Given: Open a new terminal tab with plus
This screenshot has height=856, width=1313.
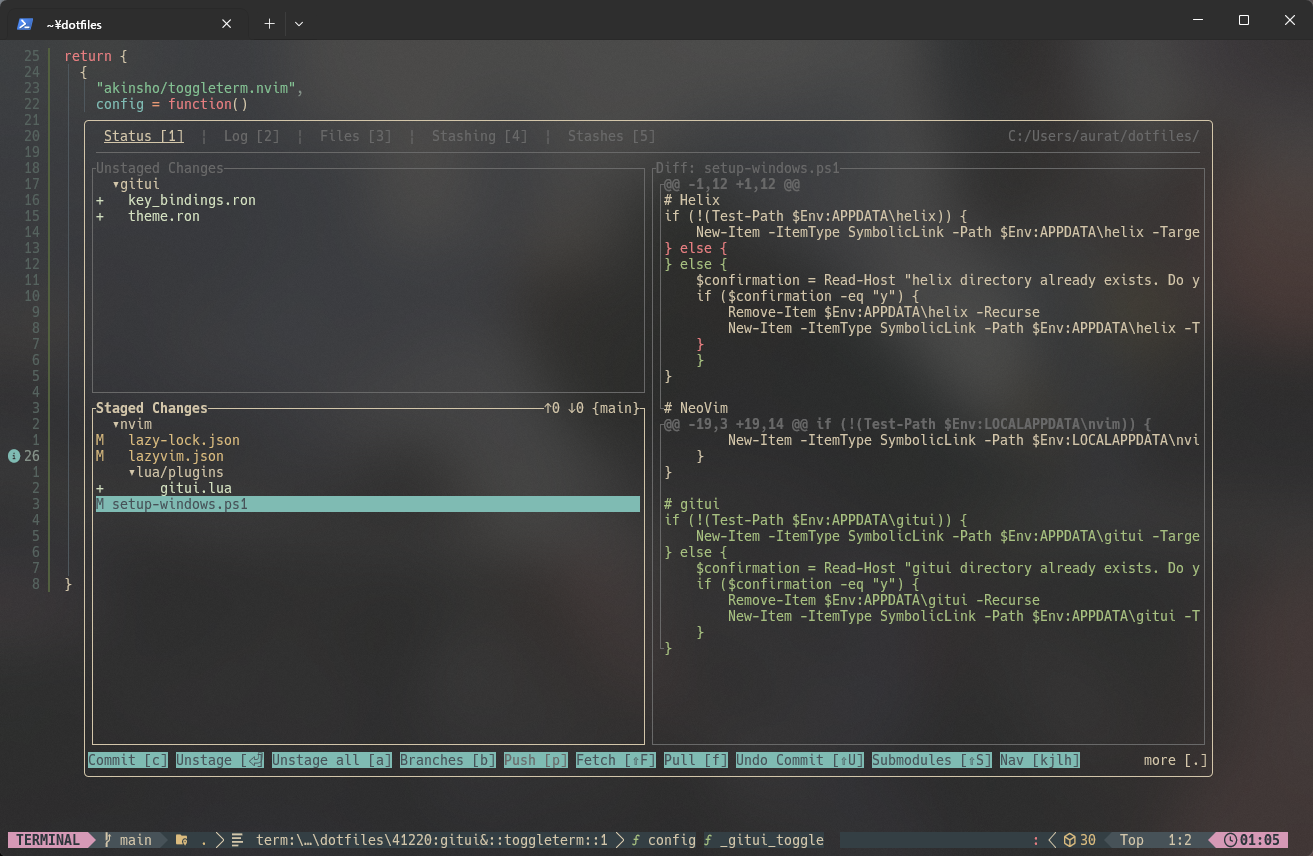Looking at the screenshot, I should coord(269,24).
